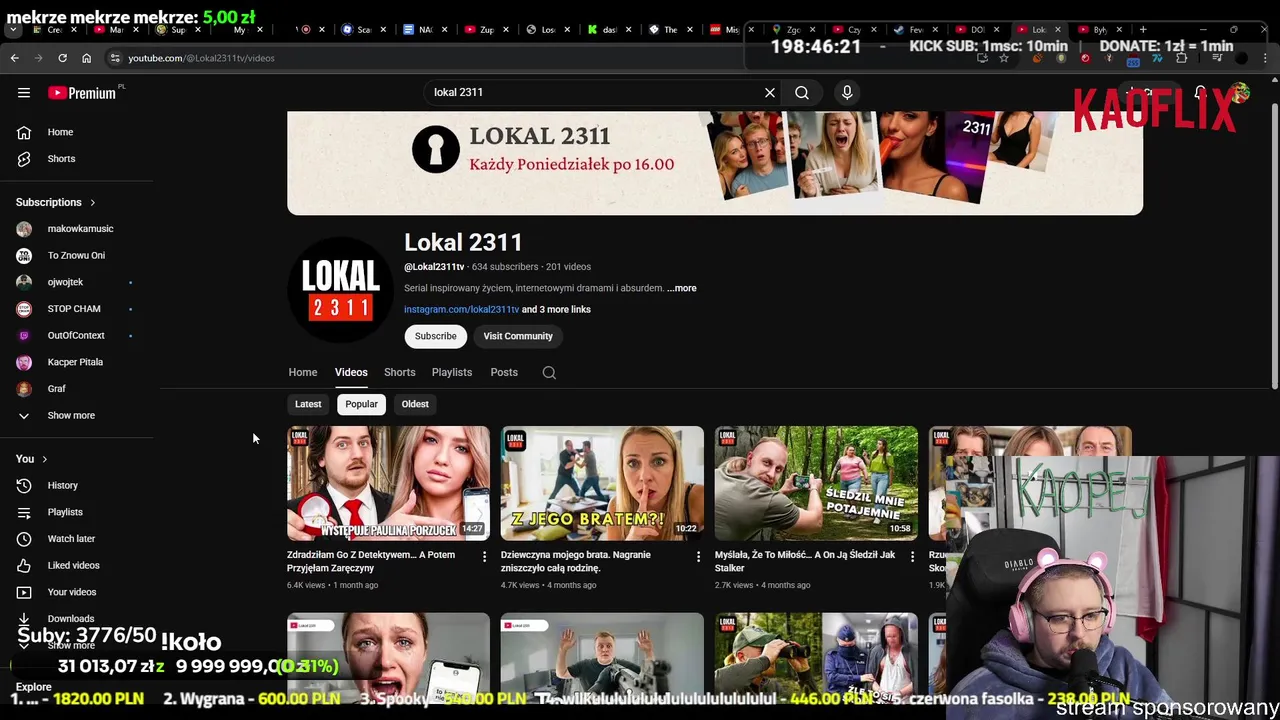1280x720 pixels.
Task: Switch to the Posts tab
Action: coord(504,372)
